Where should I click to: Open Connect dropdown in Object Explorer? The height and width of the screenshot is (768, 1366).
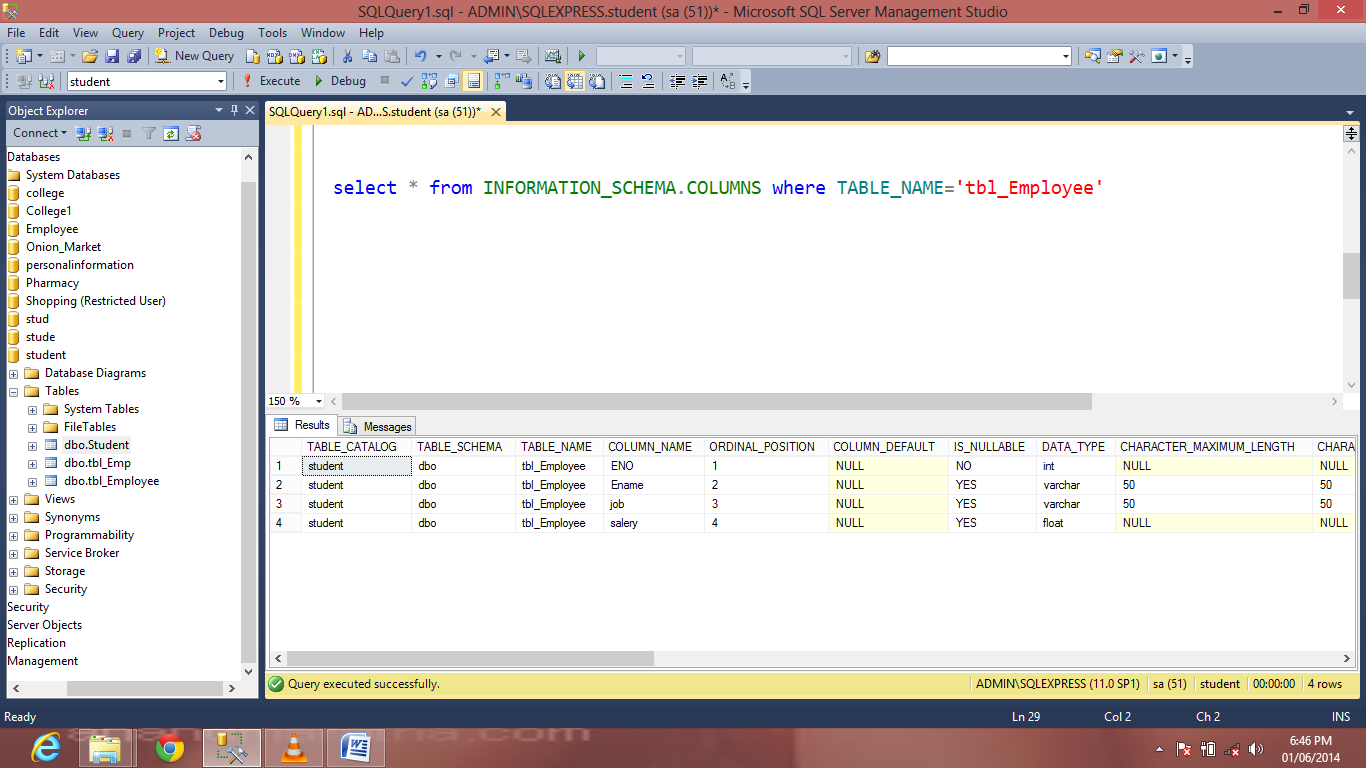(40, 133)
